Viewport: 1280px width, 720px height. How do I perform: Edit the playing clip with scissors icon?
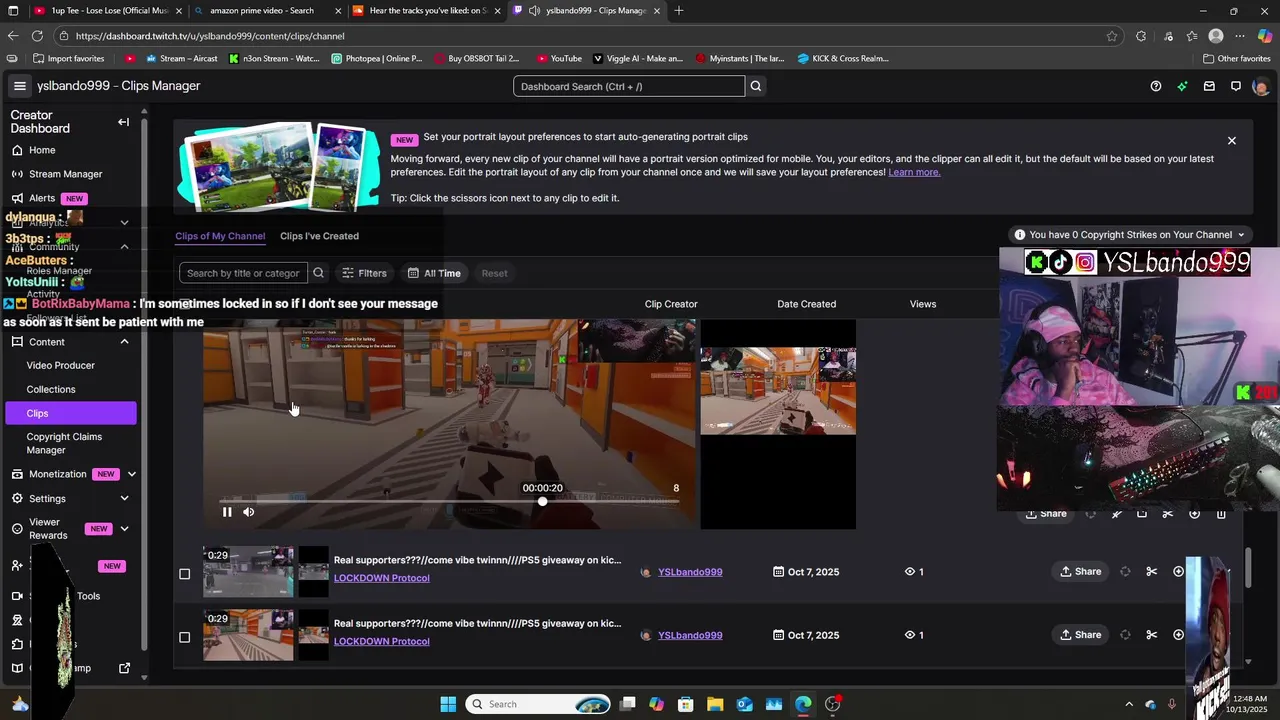coord(1167,514)
